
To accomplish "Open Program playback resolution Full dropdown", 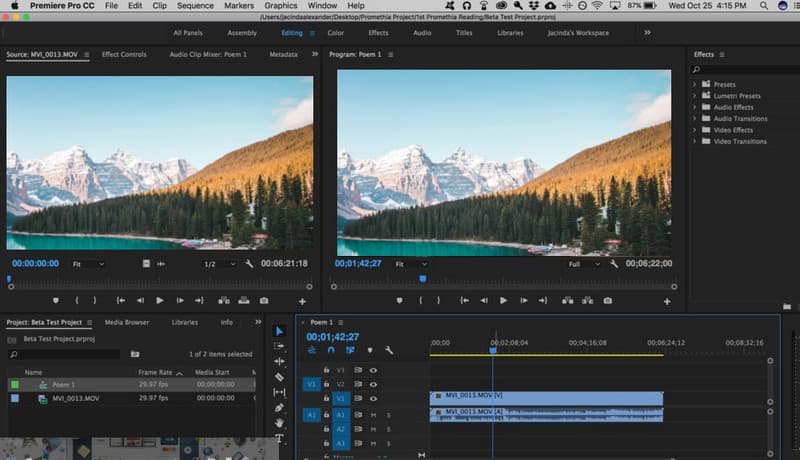I will (x=584, y=264).
